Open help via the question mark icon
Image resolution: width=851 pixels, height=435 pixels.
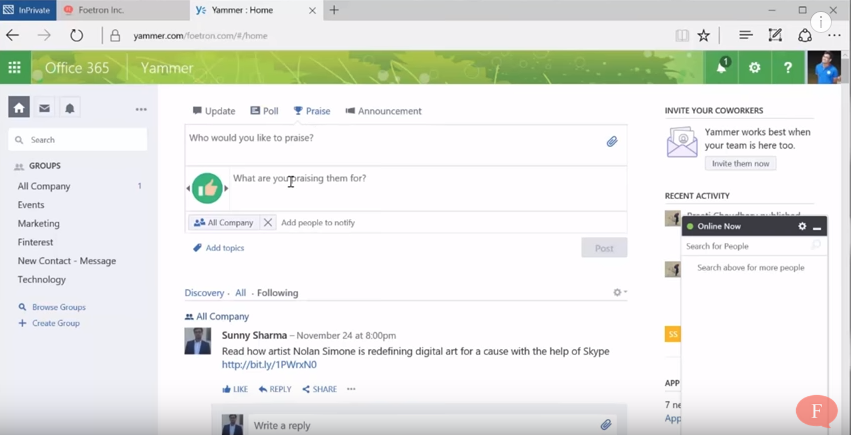[788, 67]
